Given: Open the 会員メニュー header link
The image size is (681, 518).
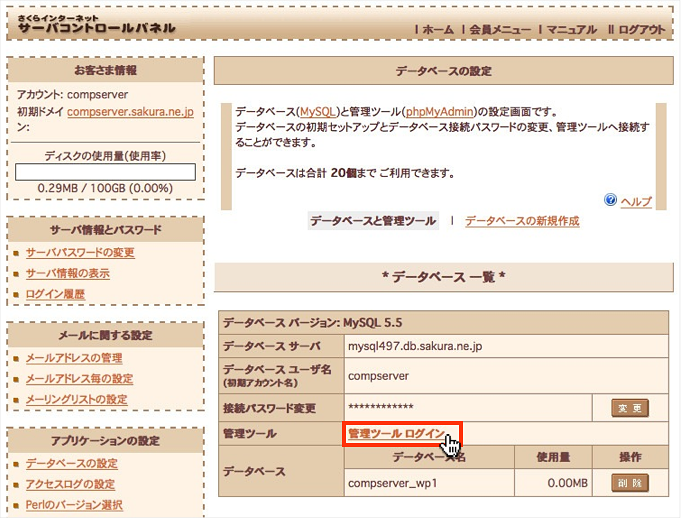Looking at the screenshot, I should pos(499,30).
